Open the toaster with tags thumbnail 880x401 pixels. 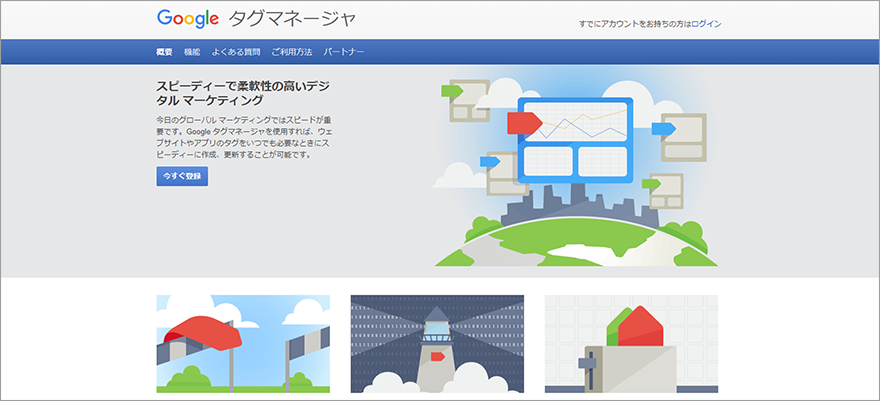[x=631, y=344]
